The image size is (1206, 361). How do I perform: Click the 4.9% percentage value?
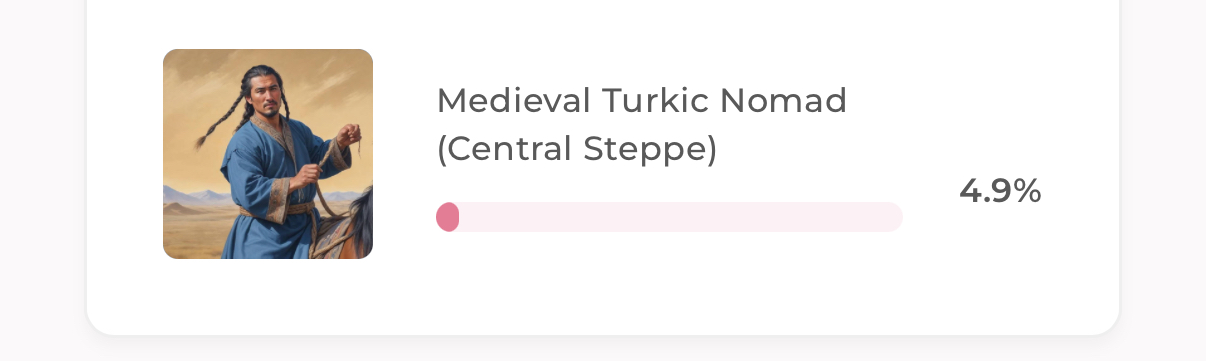pyautogui.click(x=1000, y=190)
